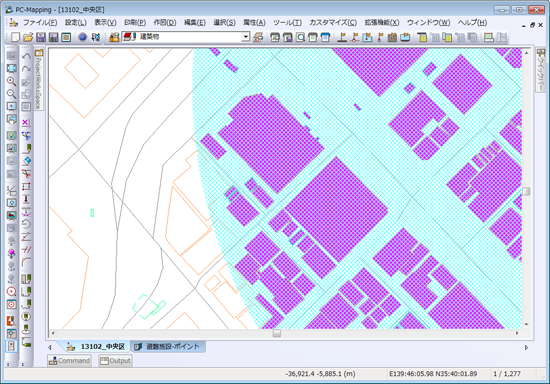Select the rectangle vertex edit tool
550x384 pixels.
26,186
